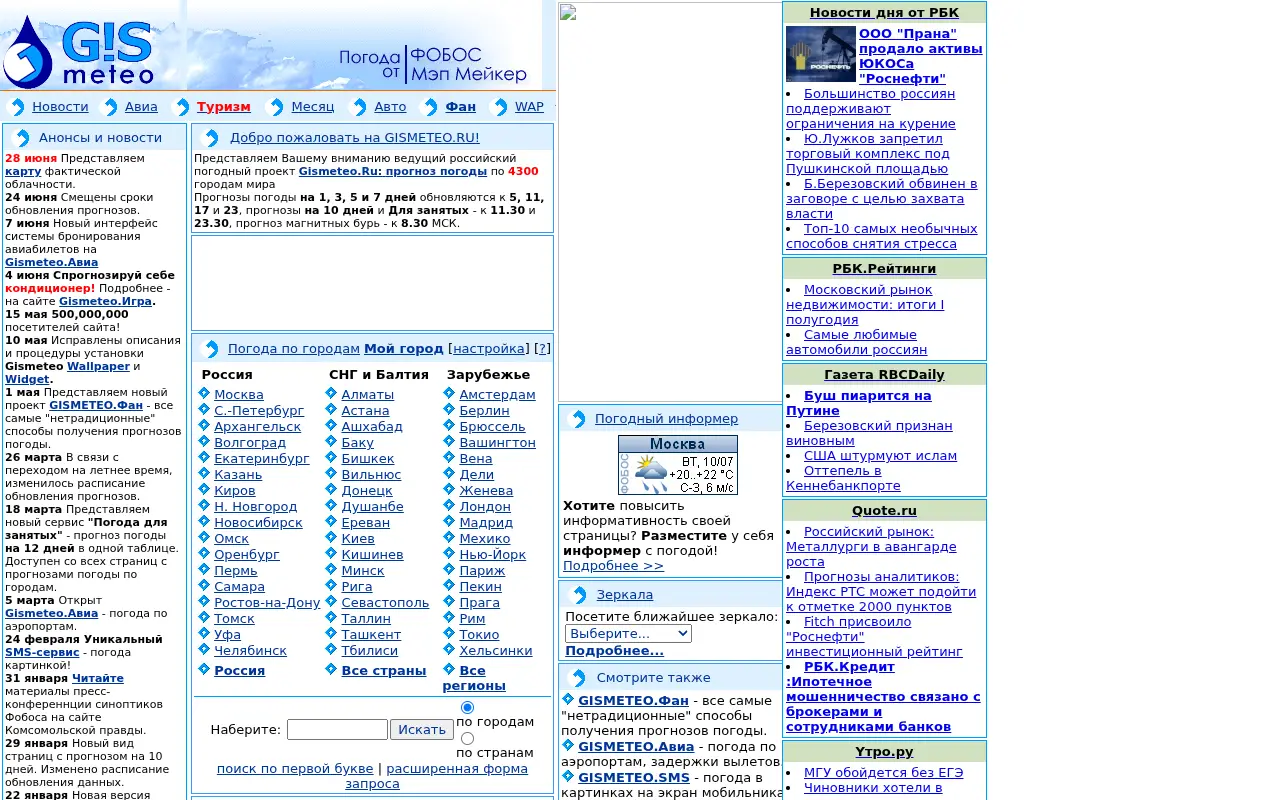The height and width of the screenshot is (800, 1280).
Task: Click the raindrop icon beside Авто
Action: [359, 107]
